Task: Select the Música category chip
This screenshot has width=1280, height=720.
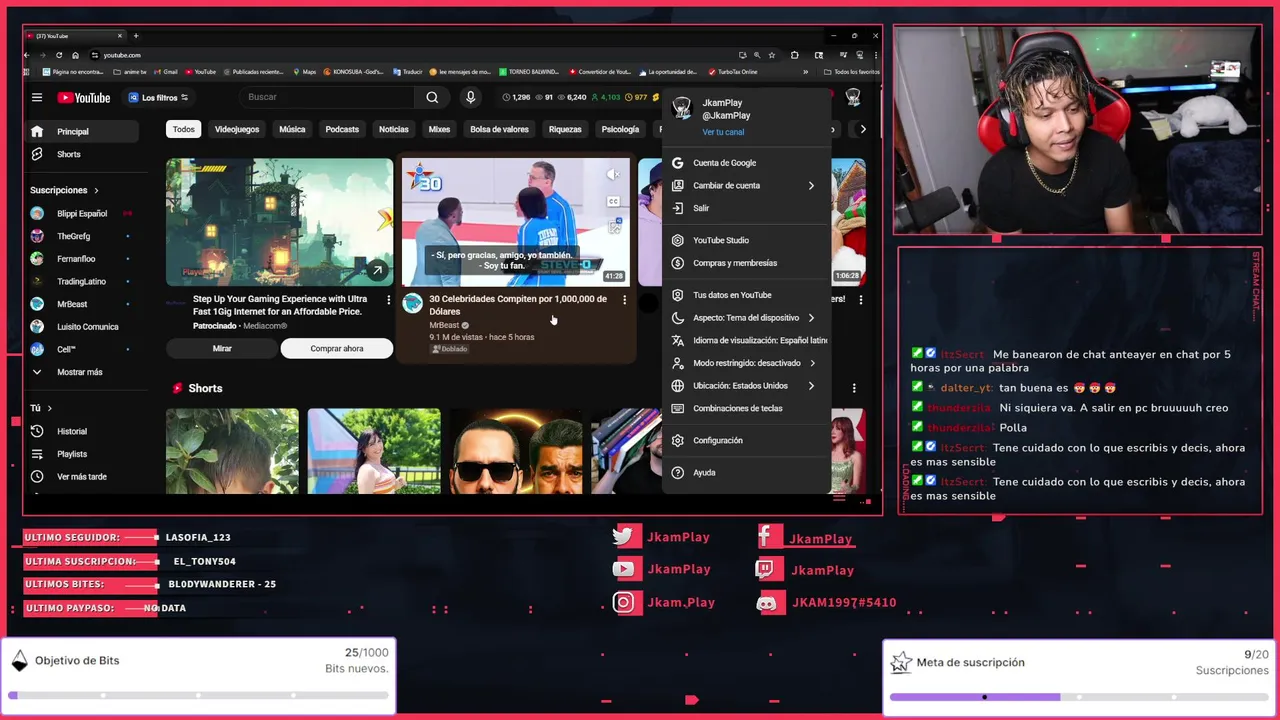Action: [292, 129]
